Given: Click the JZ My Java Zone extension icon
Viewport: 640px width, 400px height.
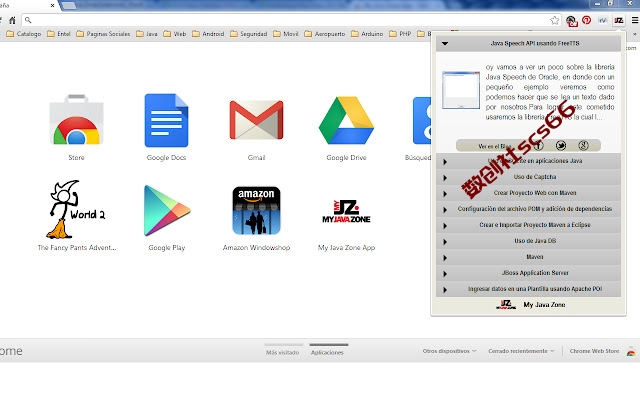Looking at the screenshot, I should [x=619, y=20].
